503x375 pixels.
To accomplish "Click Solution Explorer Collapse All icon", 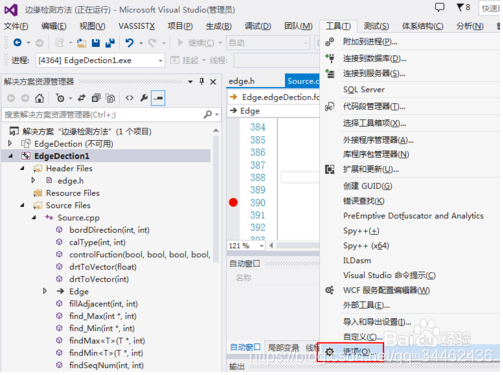I will [96, 98].
